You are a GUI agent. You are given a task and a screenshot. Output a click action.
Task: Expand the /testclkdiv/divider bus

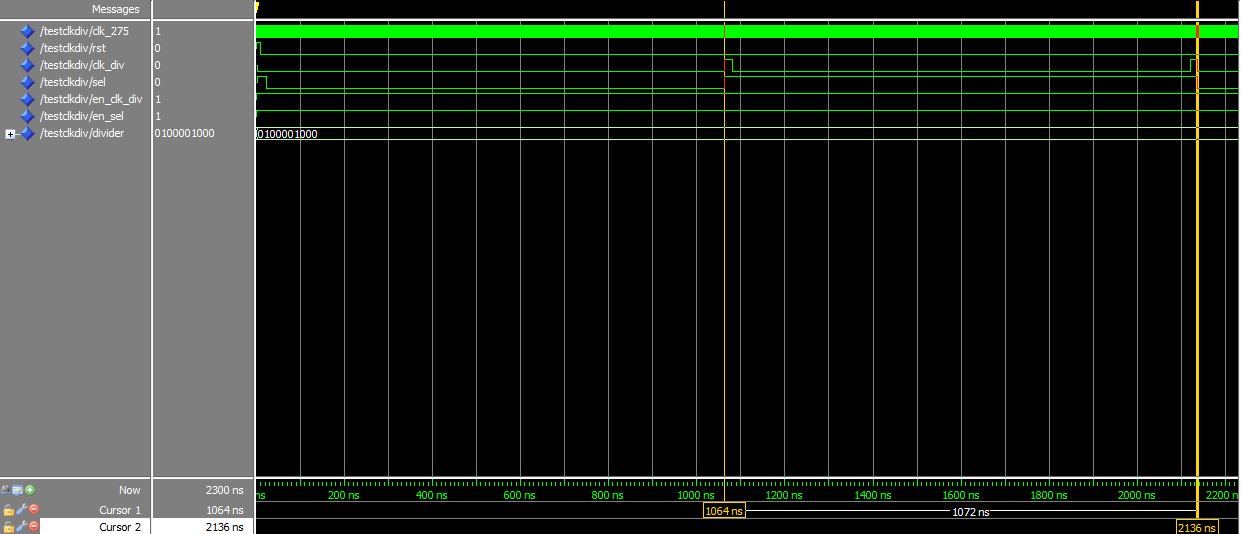tap(11, 134)
